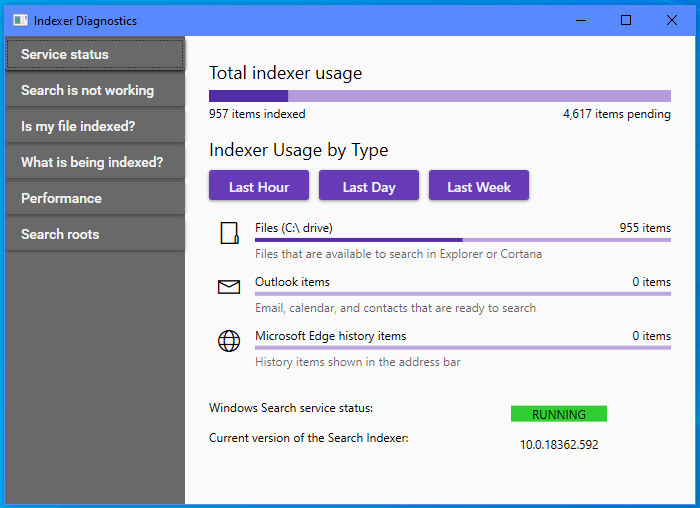The height and width of the screenshot is (508, 700).
Task: Open the Service status tab
Action: 95,54
